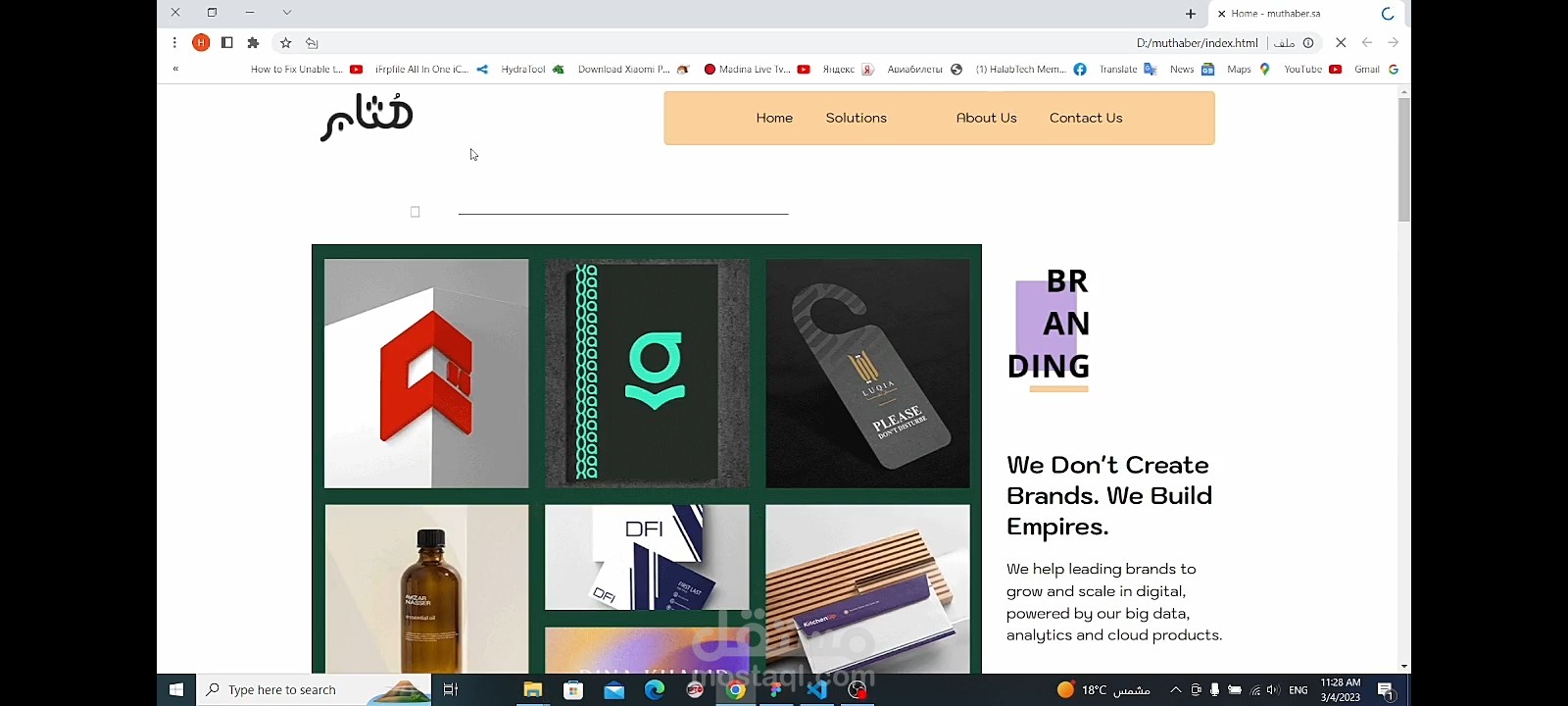The image size is (1568, 706).
Task: Open the Windows Start menu
Action: pos(176,690)
